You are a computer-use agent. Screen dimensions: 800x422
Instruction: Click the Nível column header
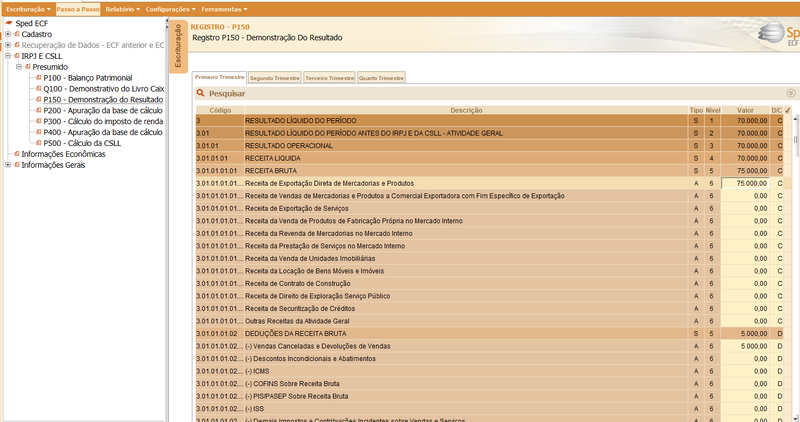(713, 110)
